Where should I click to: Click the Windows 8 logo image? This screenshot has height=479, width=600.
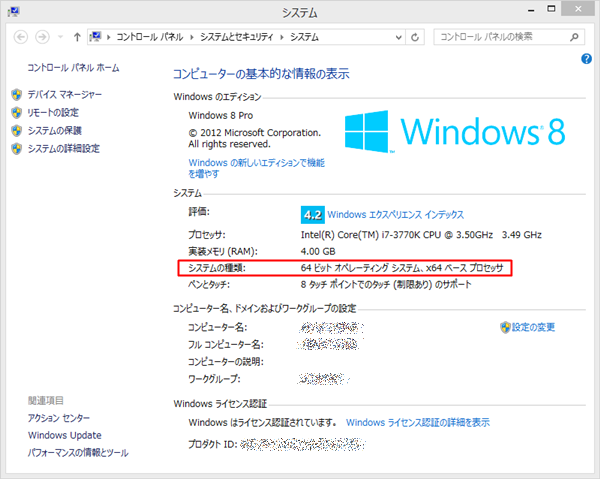[x=455, y=131]
